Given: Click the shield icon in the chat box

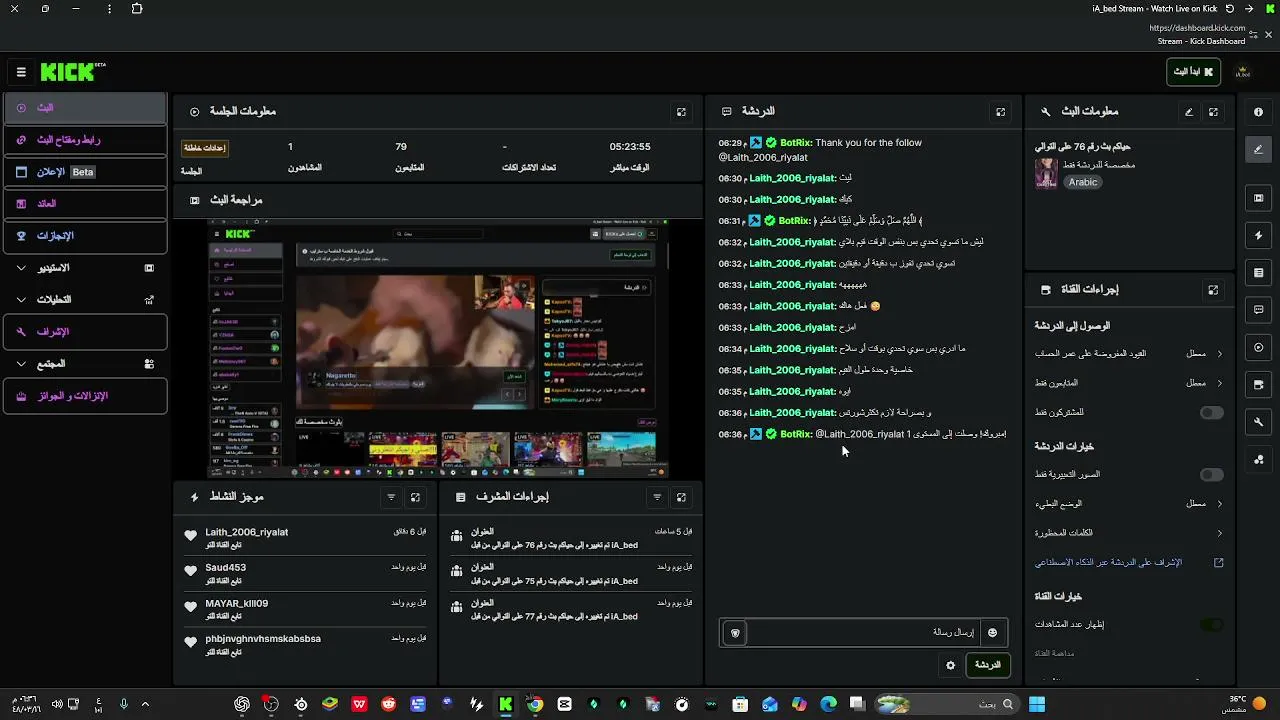Looking at the screenshot, I should click(735, 633).
